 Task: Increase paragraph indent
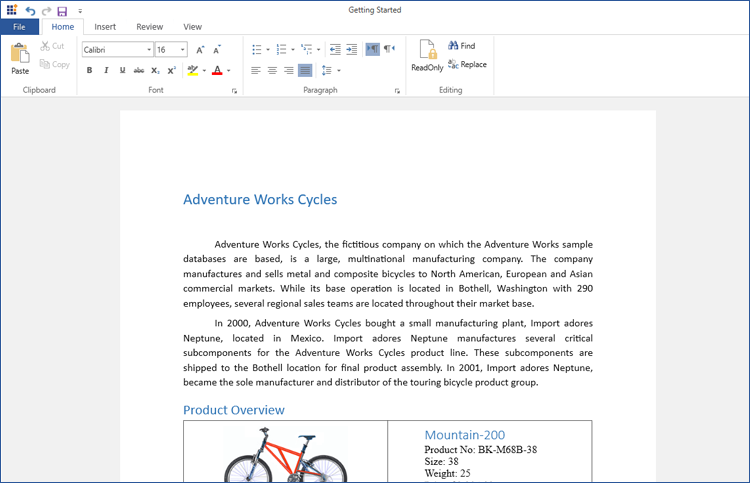[352, 49]
